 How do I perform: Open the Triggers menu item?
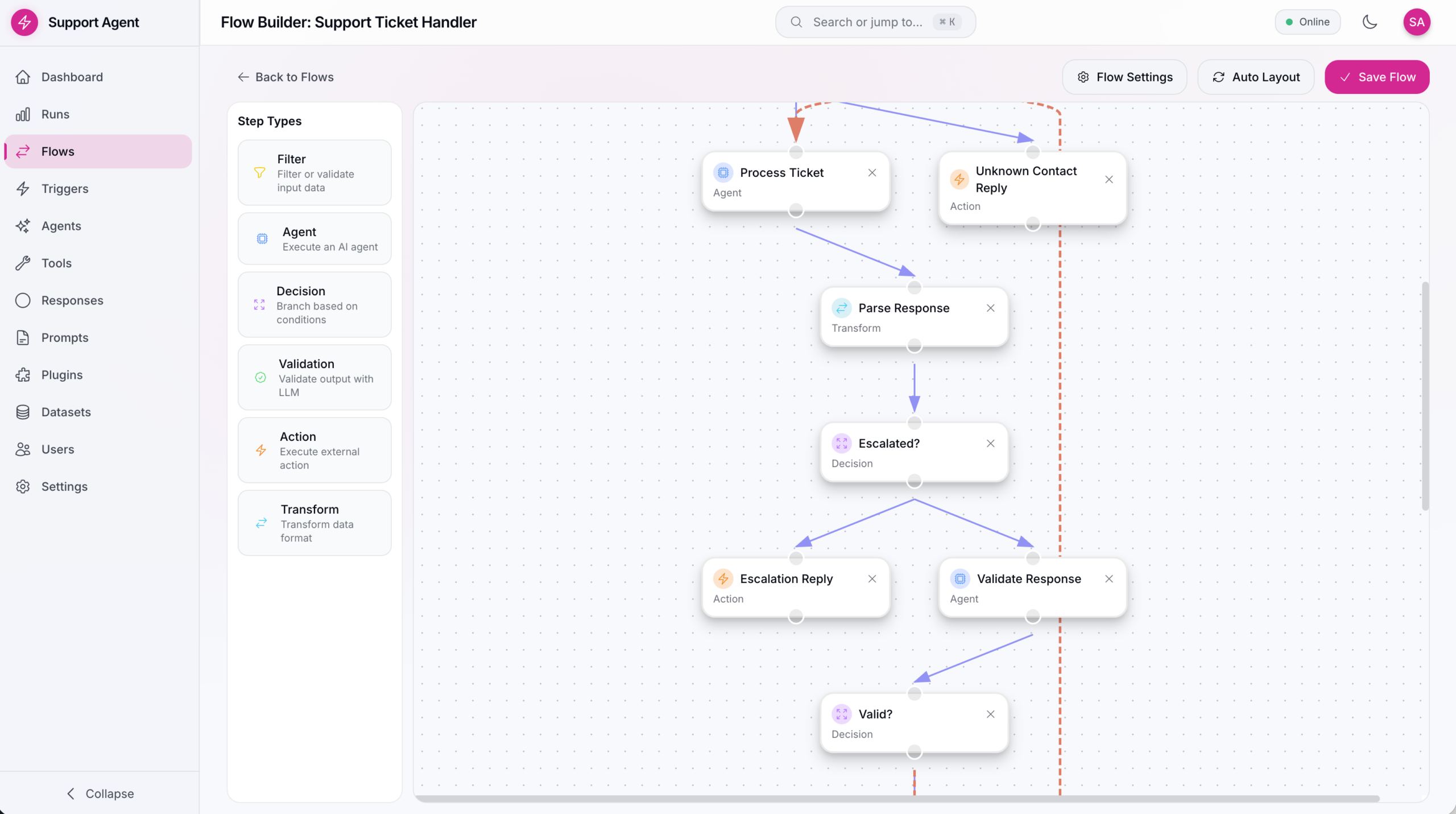click(x=98, y=189)
